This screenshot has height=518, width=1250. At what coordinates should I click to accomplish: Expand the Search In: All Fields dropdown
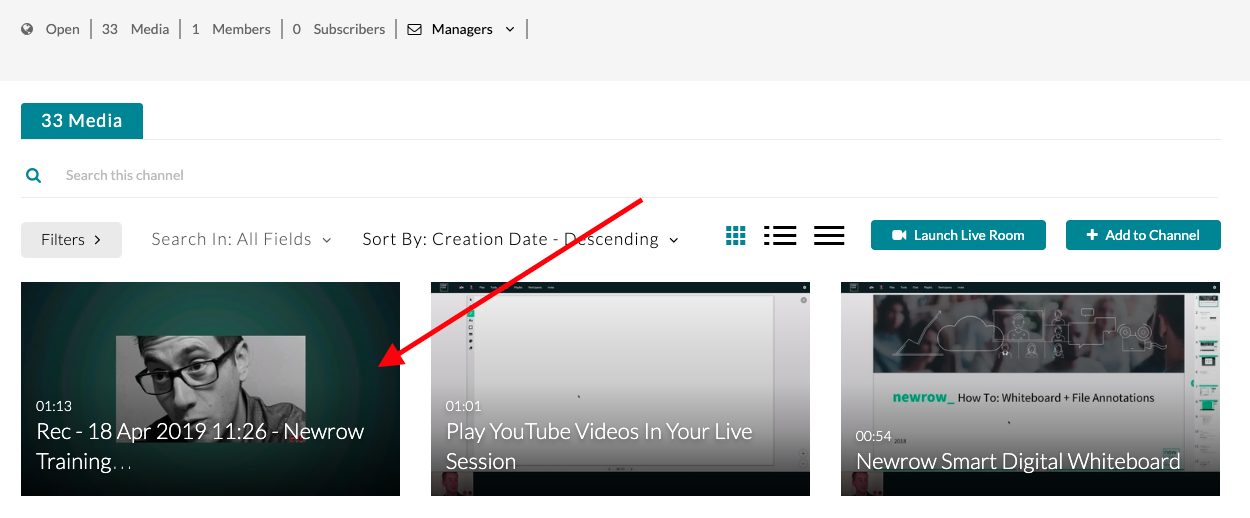242,239
